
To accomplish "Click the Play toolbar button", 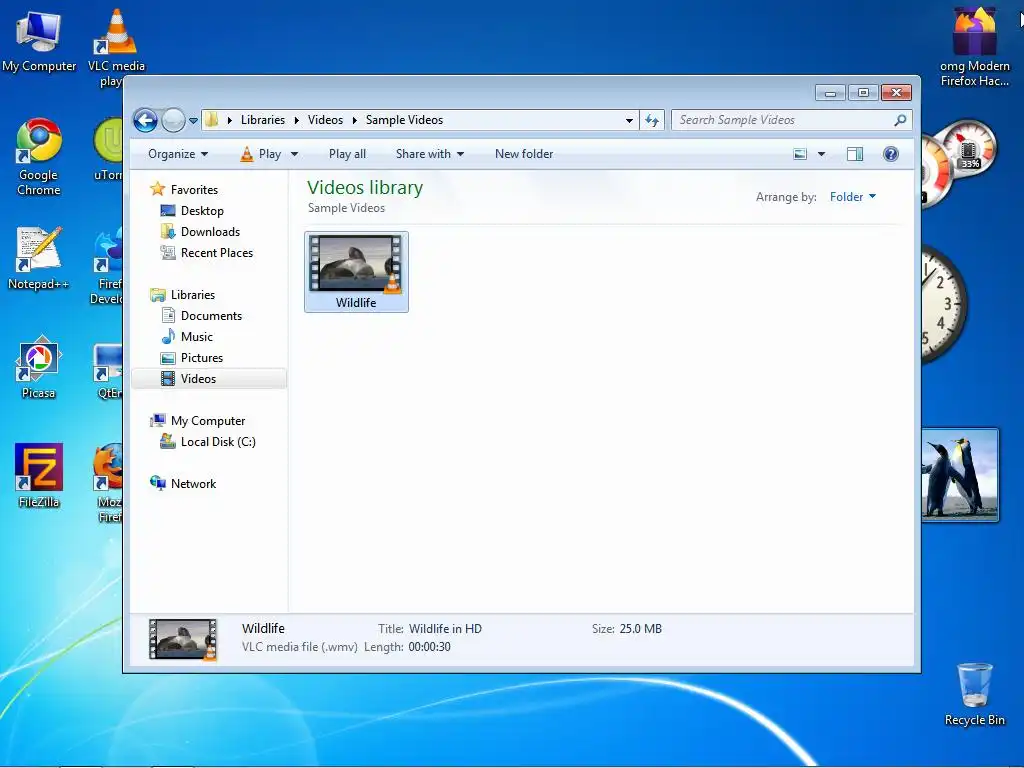I will coord(261,154).
